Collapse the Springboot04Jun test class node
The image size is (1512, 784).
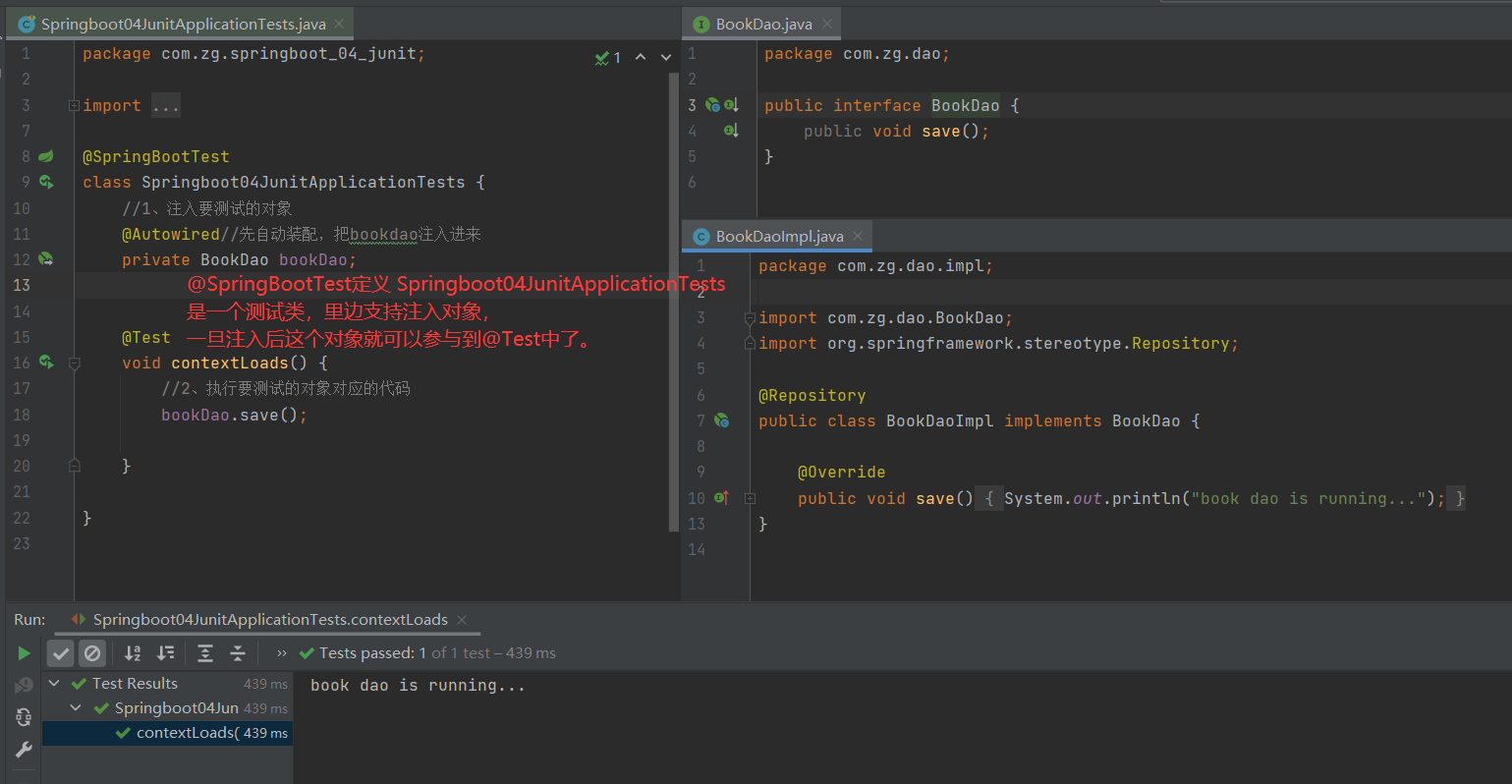point(76,708)
